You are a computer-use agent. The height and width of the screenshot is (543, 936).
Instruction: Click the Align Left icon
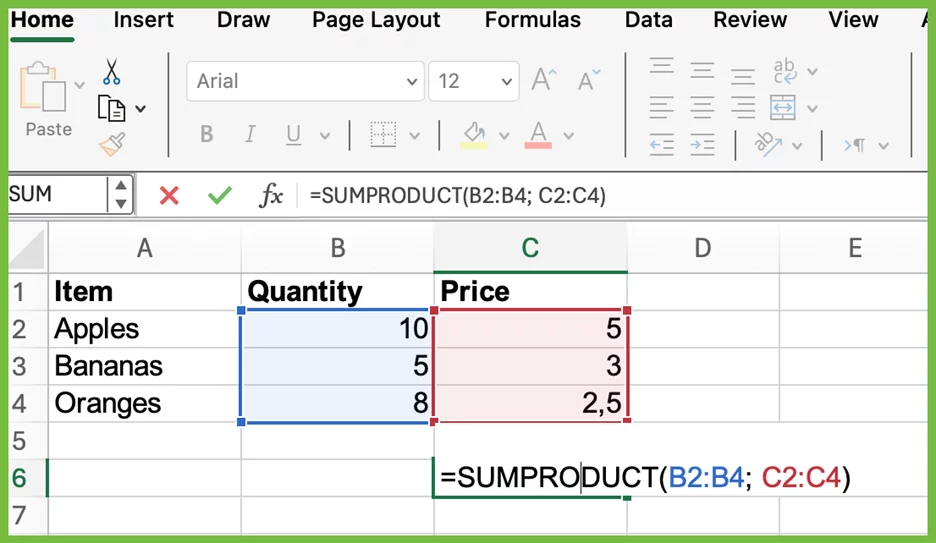click(661, 108)
